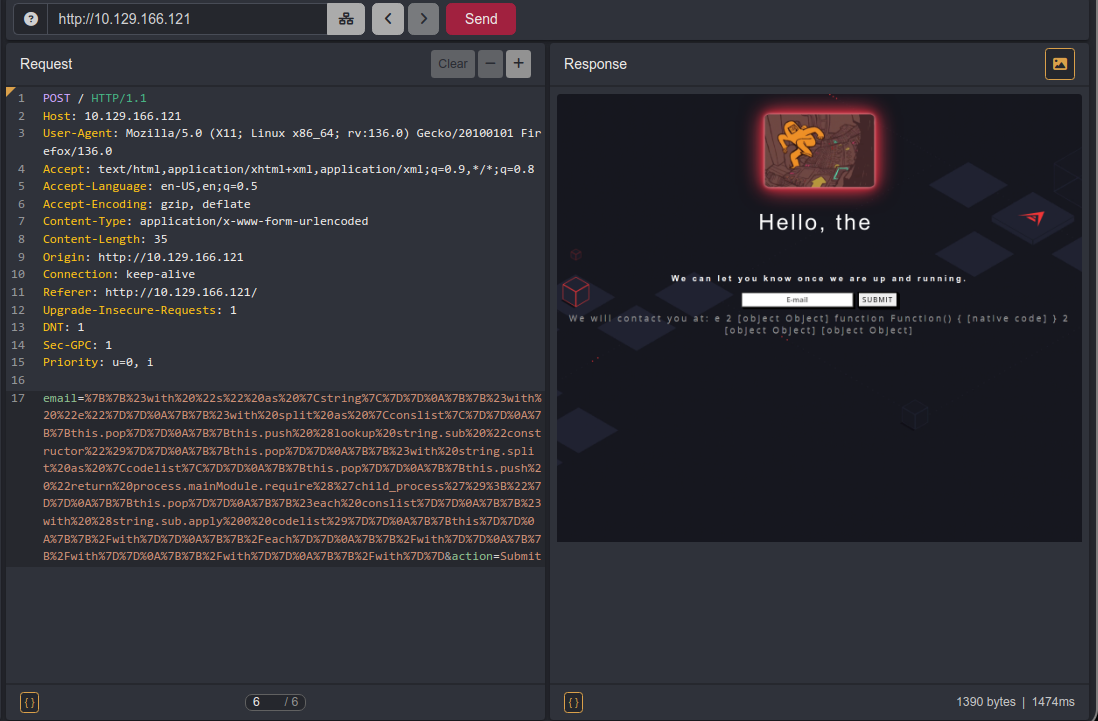Viewport: 1098px width, 721px height.
Task: Select the Content-Type header line
Action: coord(205,221)
